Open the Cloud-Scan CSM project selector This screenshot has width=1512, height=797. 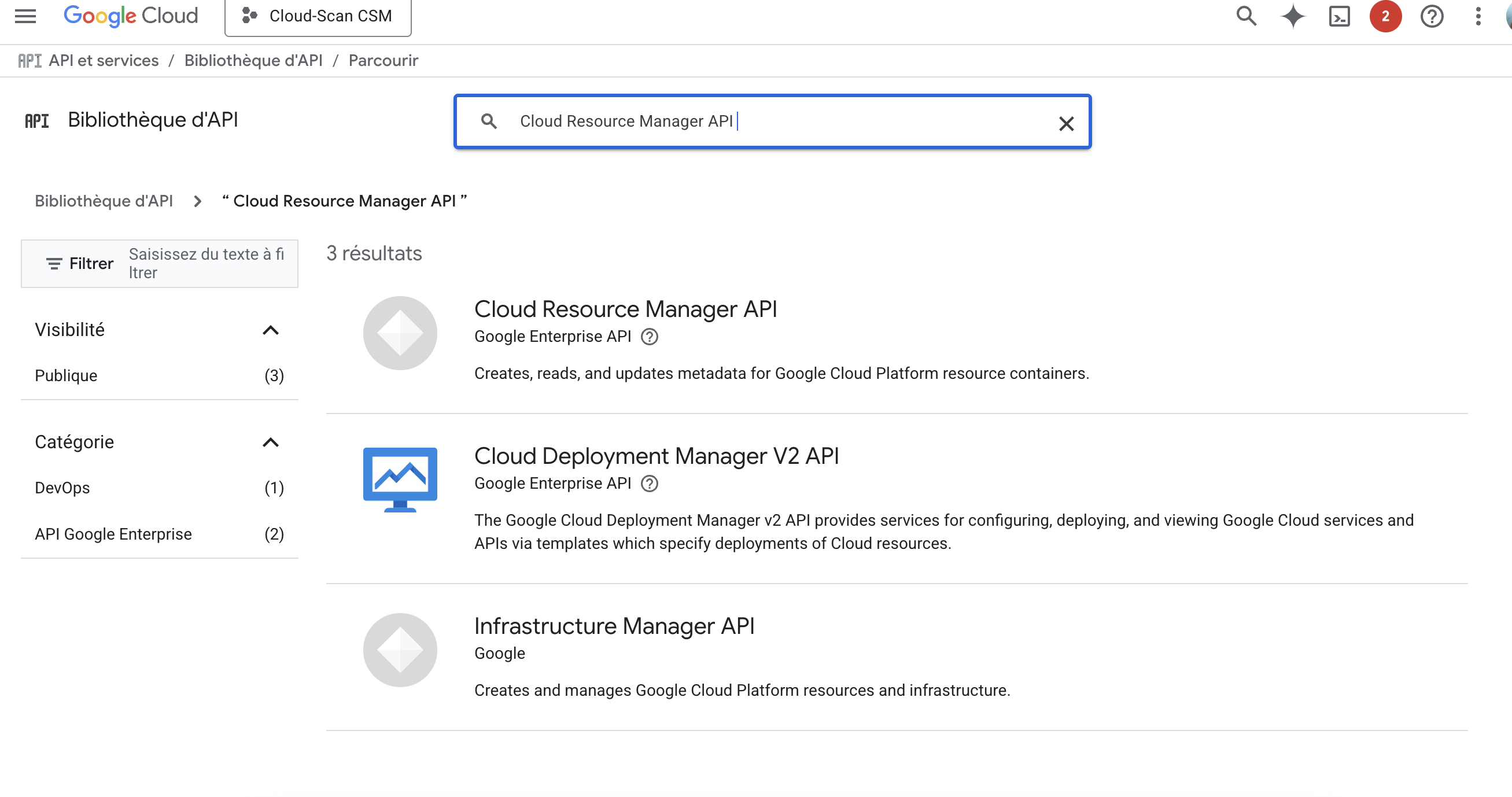coord(318,16)
